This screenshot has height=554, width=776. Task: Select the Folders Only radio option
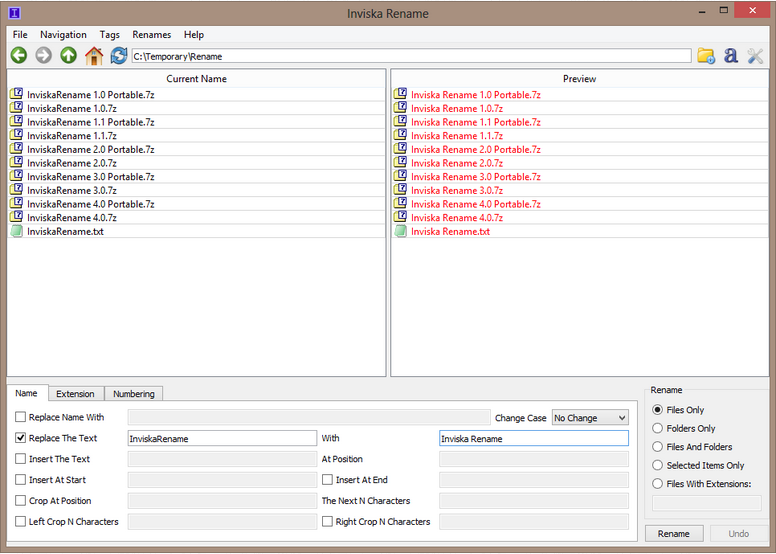coord(657,428)
